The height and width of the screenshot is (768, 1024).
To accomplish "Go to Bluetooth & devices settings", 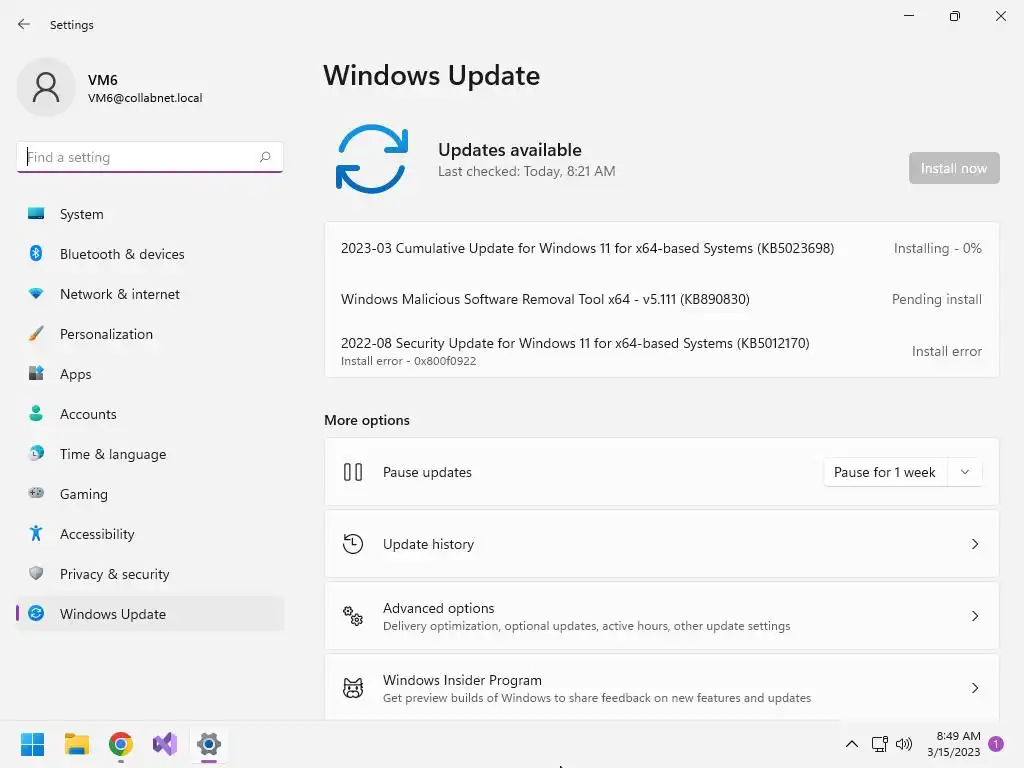I will pyautogui.click(x=150, y=254).
